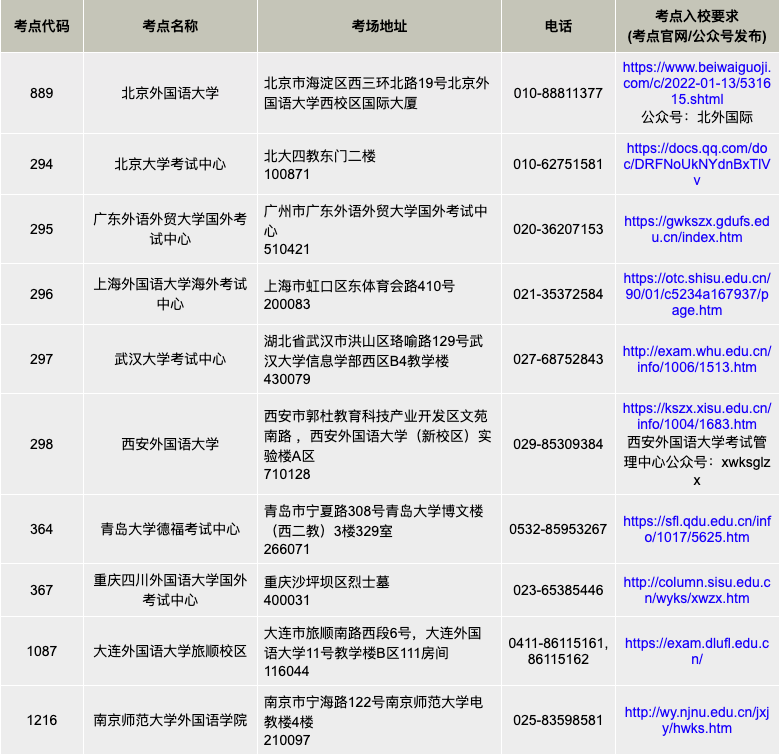Screen dimensions: 779x755
Task: Click the name cell 南京师范大学外国语学院
Action: pos(170,720)
